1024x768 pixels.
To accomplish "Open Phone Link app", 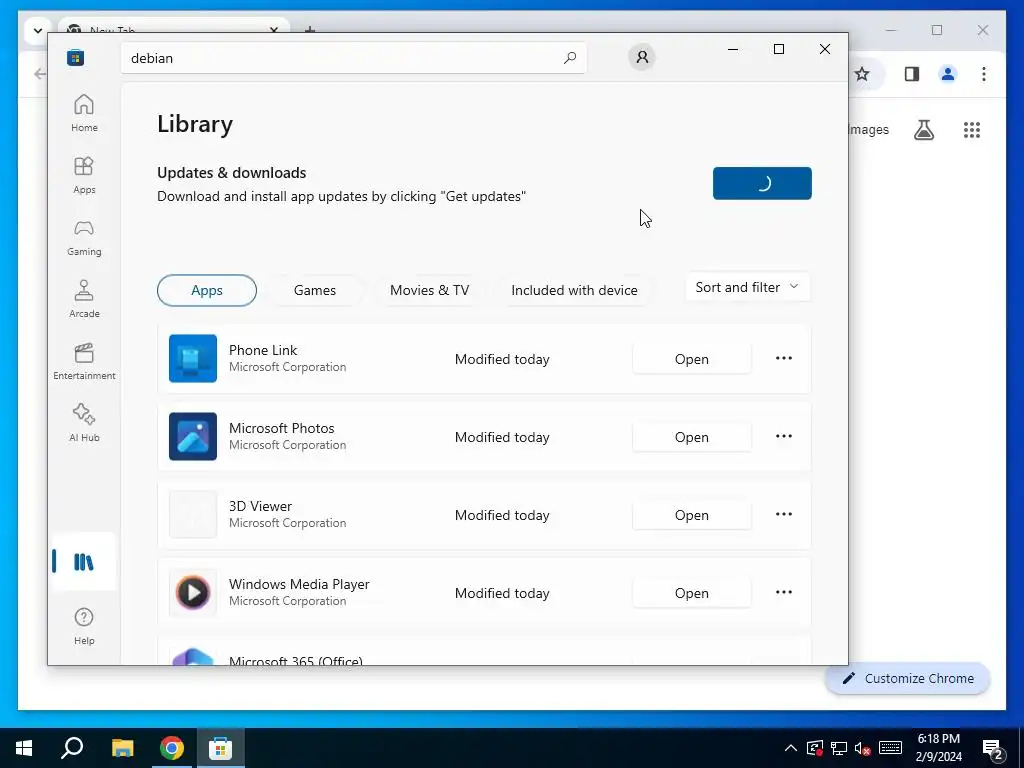I will pos(692,359).
